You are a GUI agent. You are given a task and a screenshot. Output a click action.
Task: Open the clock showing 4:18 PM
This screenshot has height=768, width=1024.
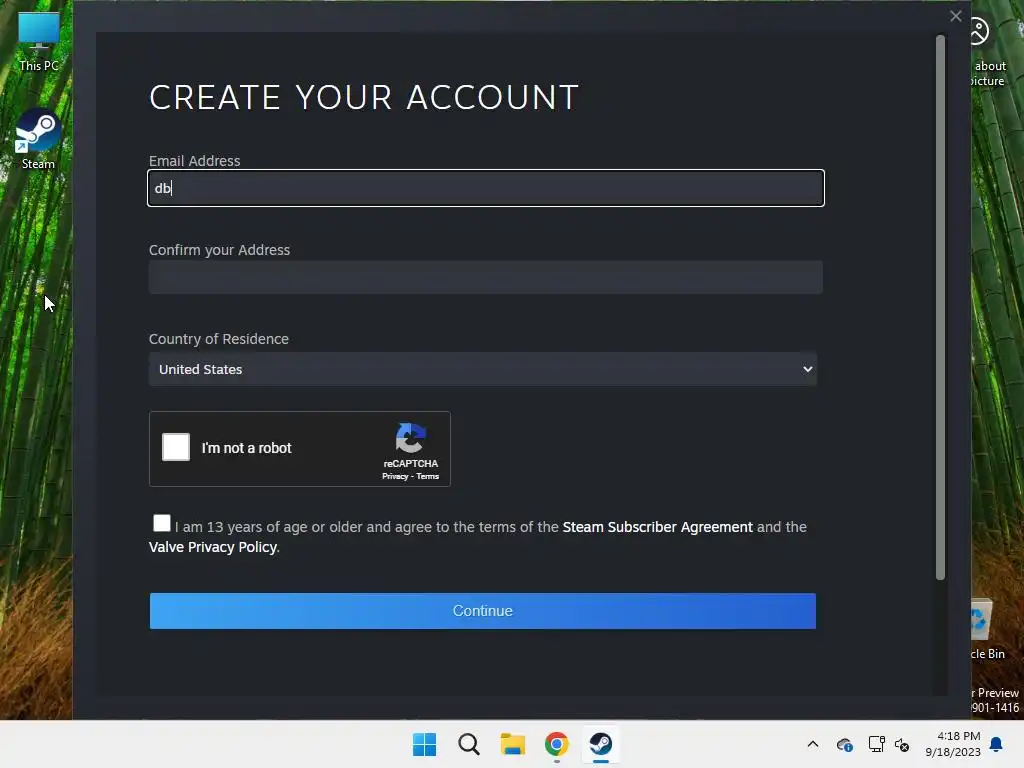tap(953, 744)
